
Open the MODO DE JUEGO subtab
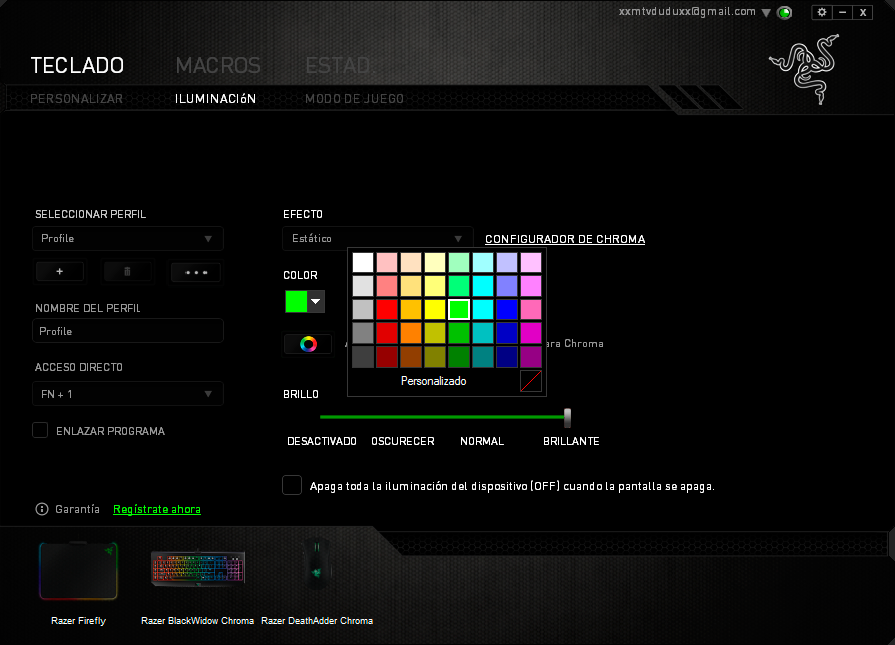354,99
